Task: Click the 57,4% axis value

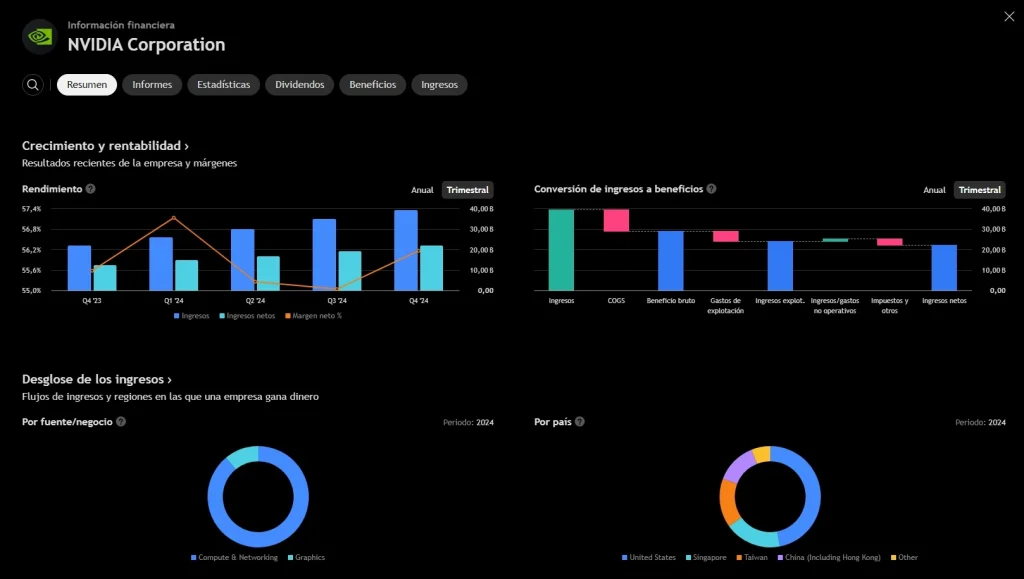Action: (31, 209)
